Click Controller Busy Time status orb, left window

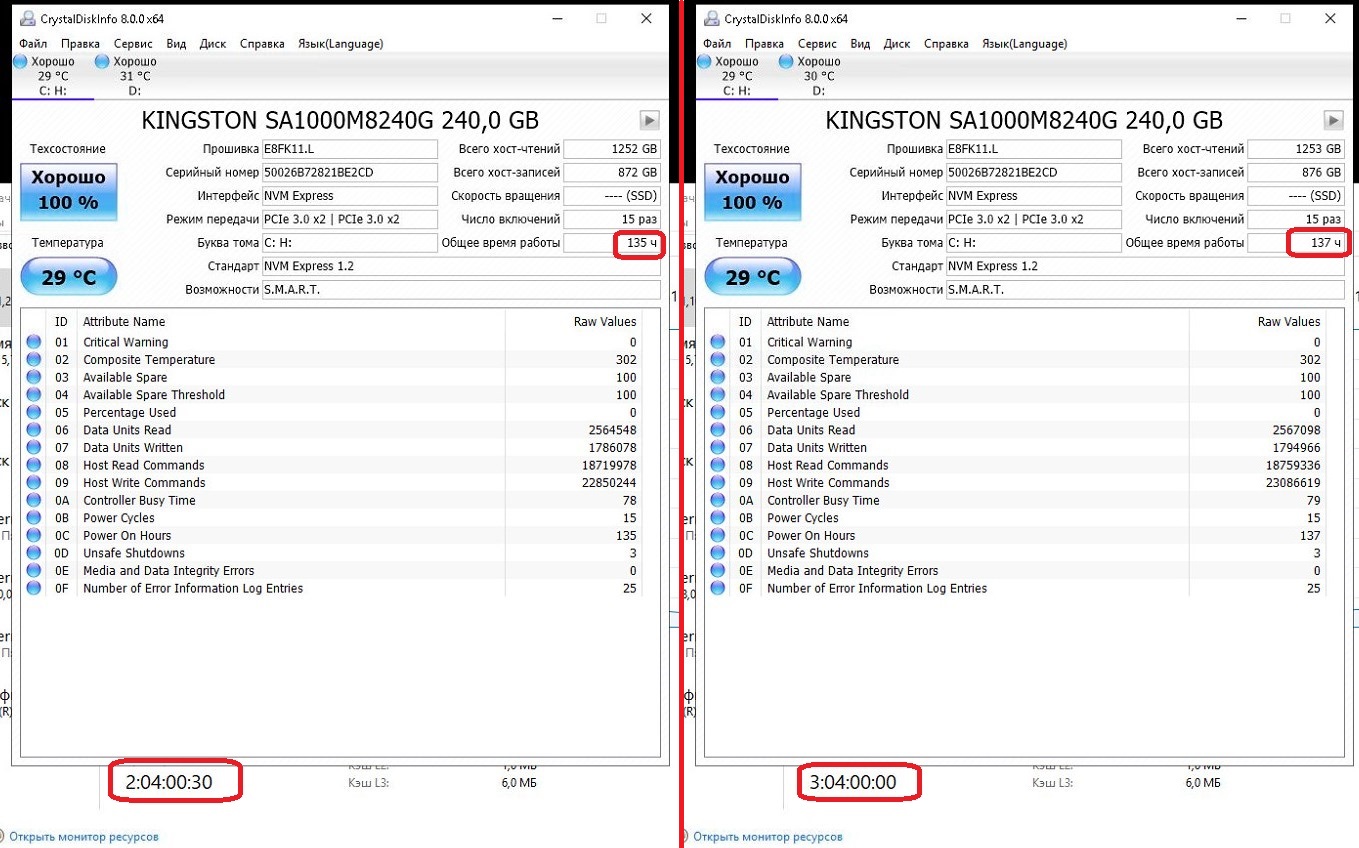[x=34, y=500]
